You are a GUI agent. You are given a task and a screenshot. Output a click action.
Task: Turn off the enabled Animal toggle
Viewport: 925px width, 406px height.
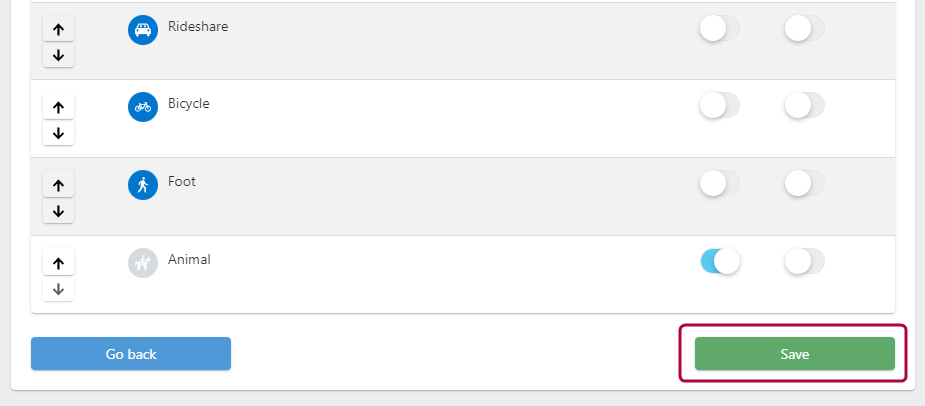tap(720, 261)
